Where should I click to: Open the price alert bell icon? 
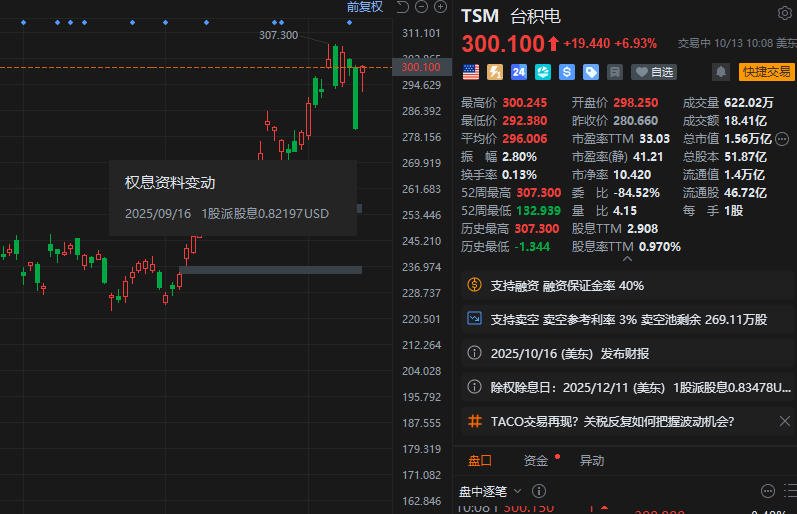coord(720,72)
